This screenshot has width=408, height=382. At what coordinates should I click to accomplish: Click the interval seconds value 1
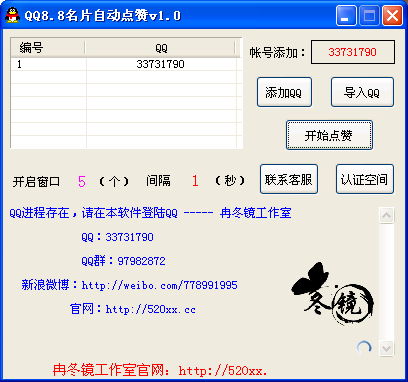(x=195, y=181)
